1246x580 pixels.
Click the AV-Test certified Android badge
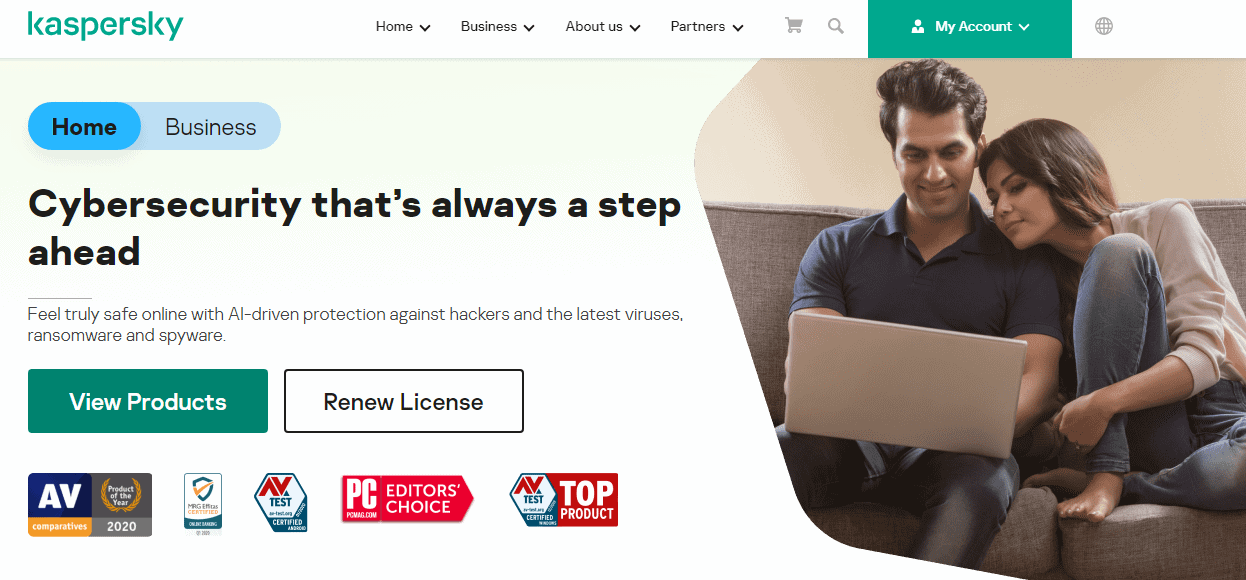tap(280, 503)
